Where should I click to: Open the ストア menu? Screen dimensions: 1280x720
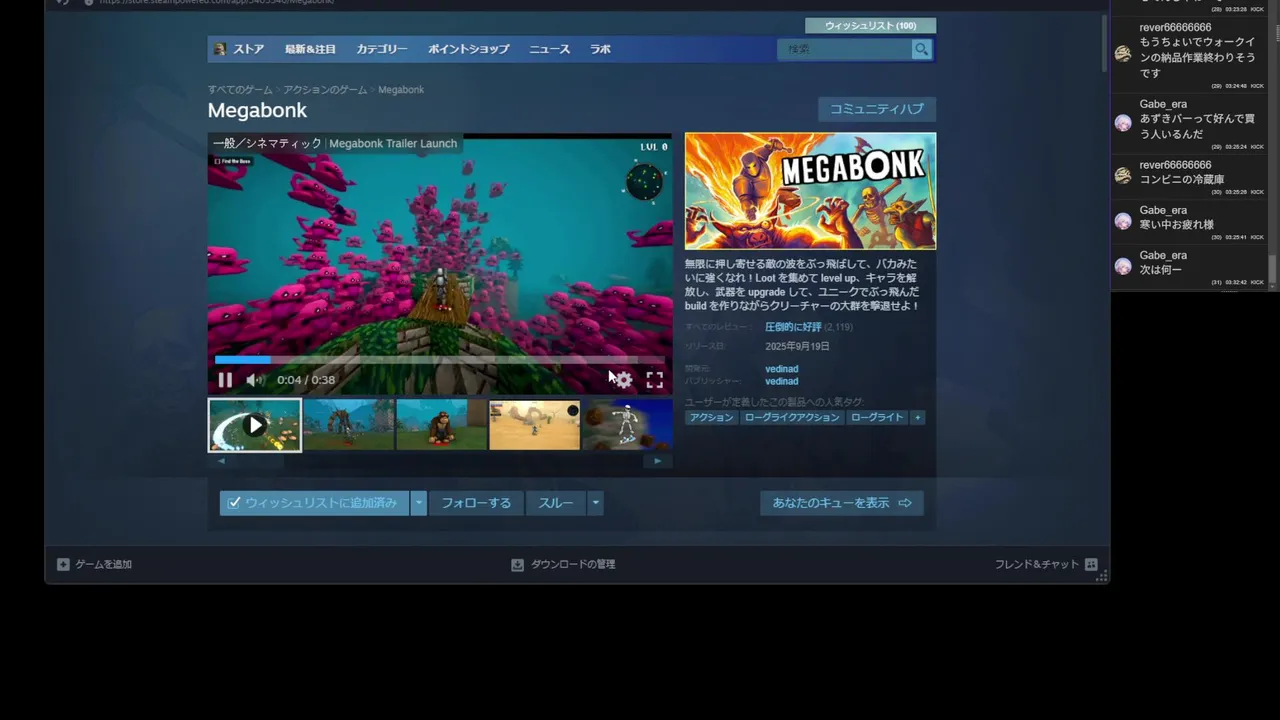[x=249, y=49]
